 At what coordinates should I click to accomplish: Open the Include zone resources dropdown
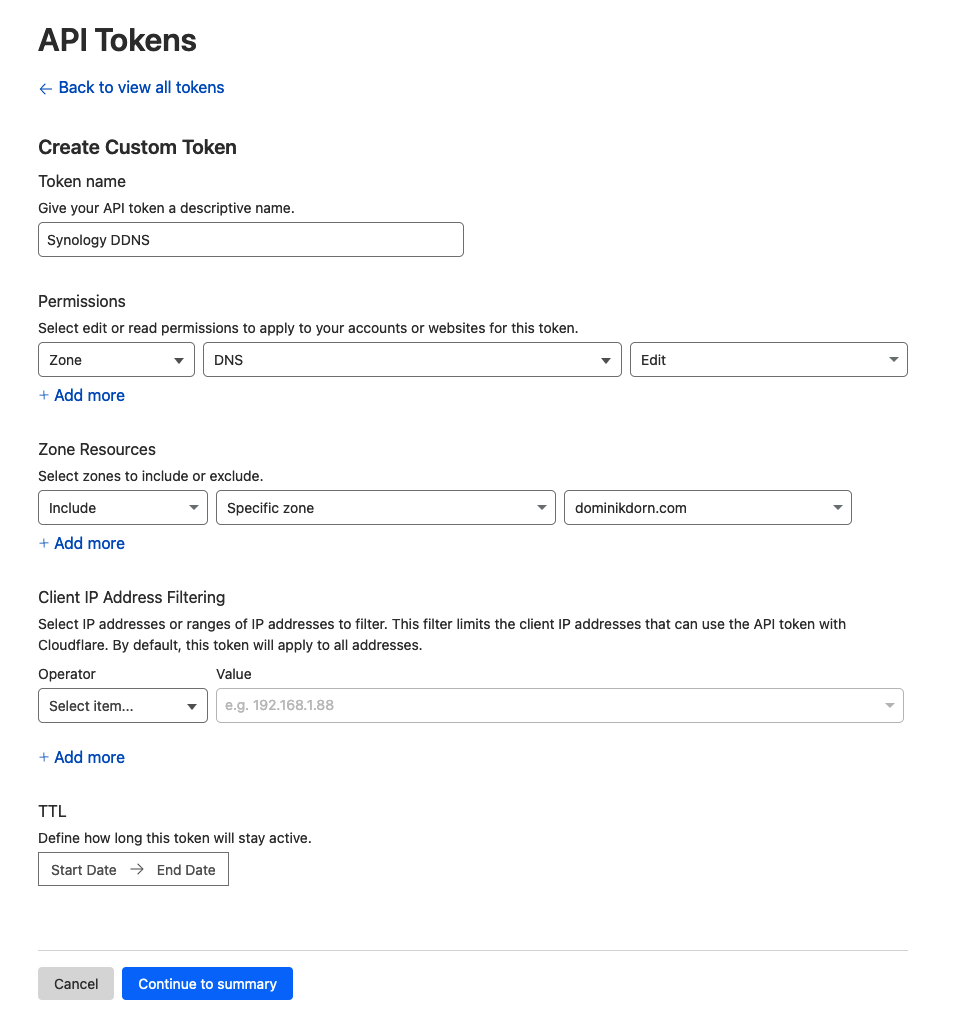(x=122, y=508)
